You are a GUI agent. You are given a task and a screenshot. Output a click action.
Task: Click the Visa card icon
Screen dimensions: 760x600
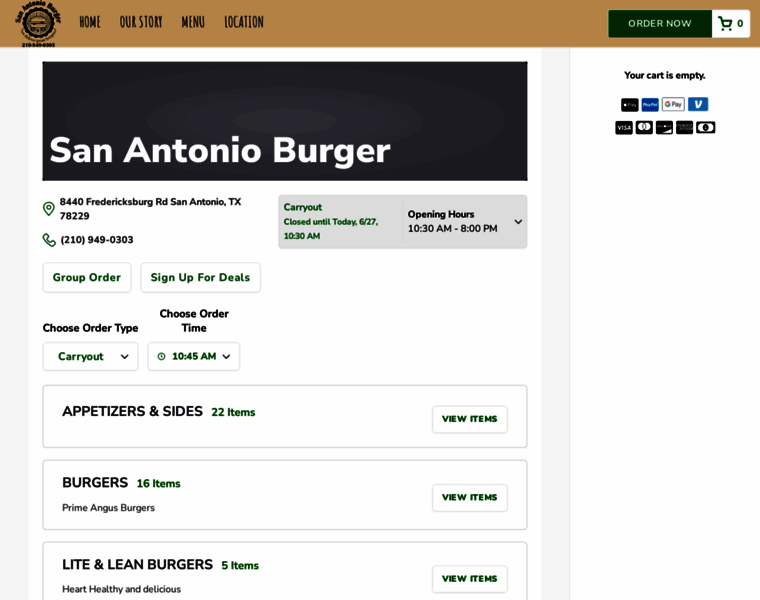(624, 127)
